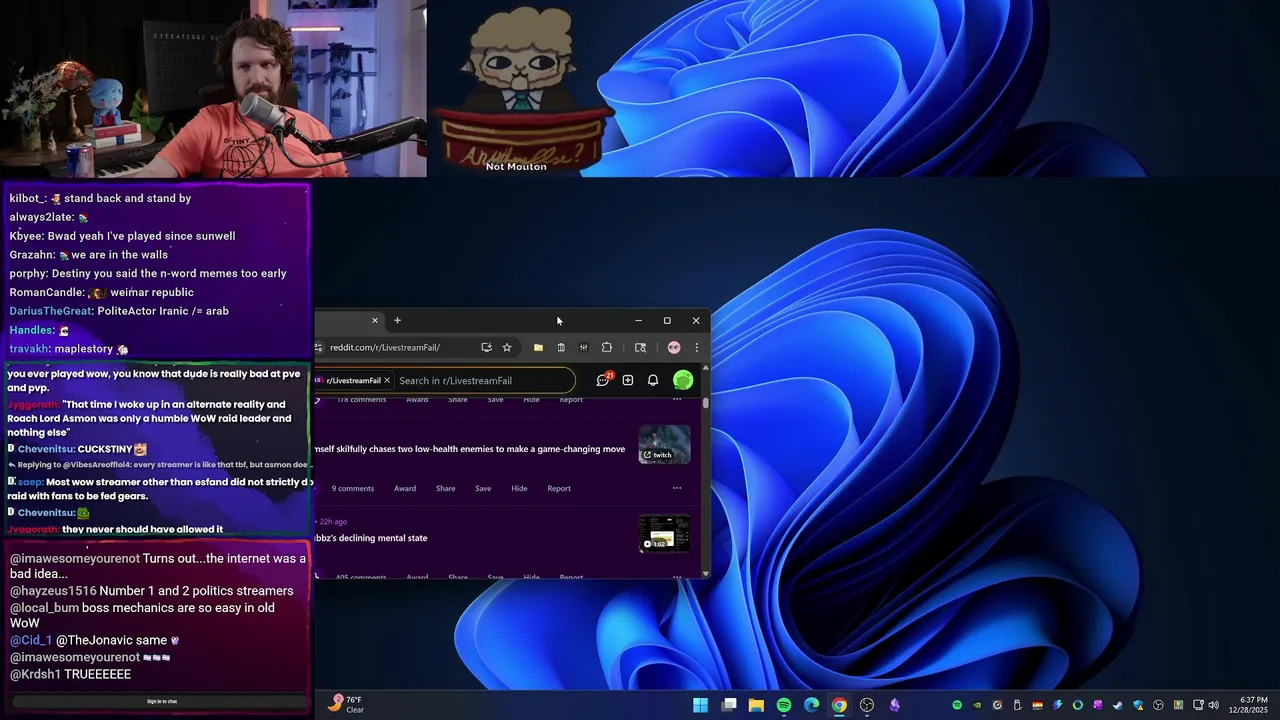Open the green Reddit user avatar menu
The height and width of the screenshot is (720, 1280).
(x=683, y=380)
